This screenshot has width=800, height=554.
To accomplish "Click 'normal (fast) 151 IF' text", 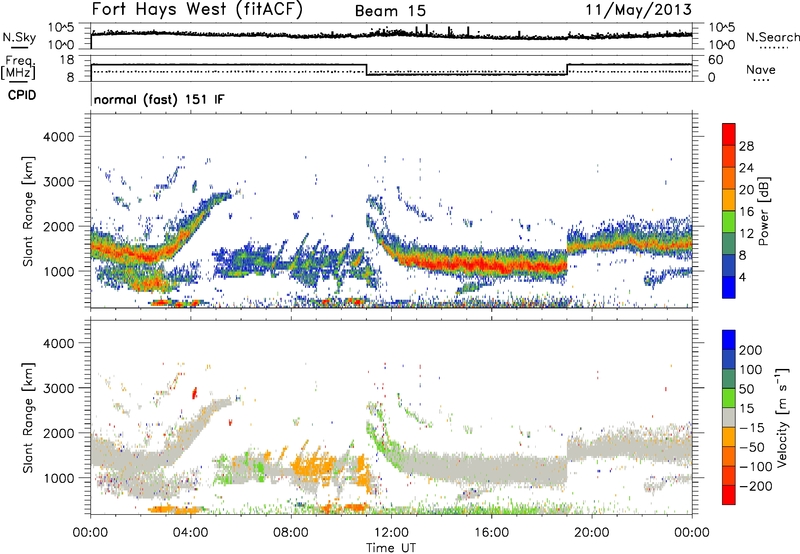I will pyautogui.click(x=159, y=99).
